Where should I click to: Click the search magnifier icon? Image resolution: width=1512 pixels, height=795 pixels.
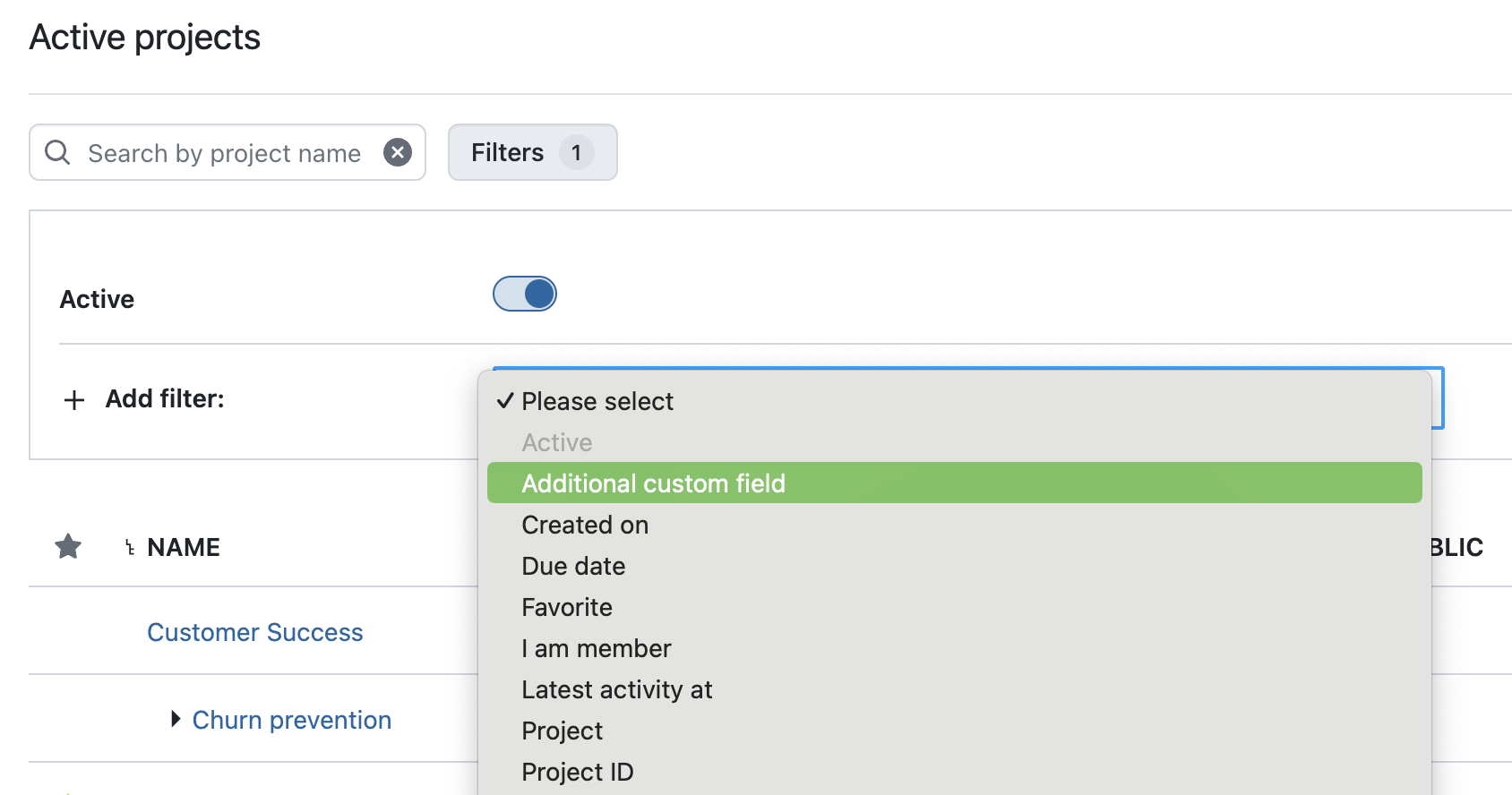coord(57,152)
